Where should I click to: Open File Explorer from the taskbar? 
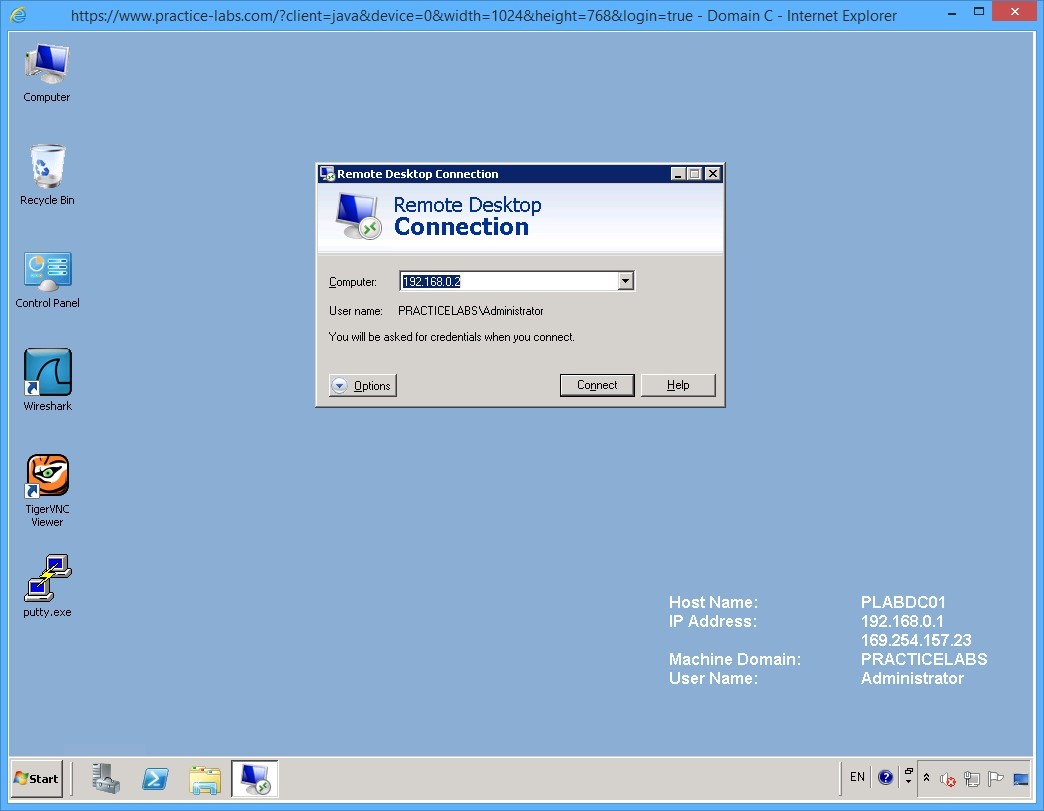coord(205,778)
